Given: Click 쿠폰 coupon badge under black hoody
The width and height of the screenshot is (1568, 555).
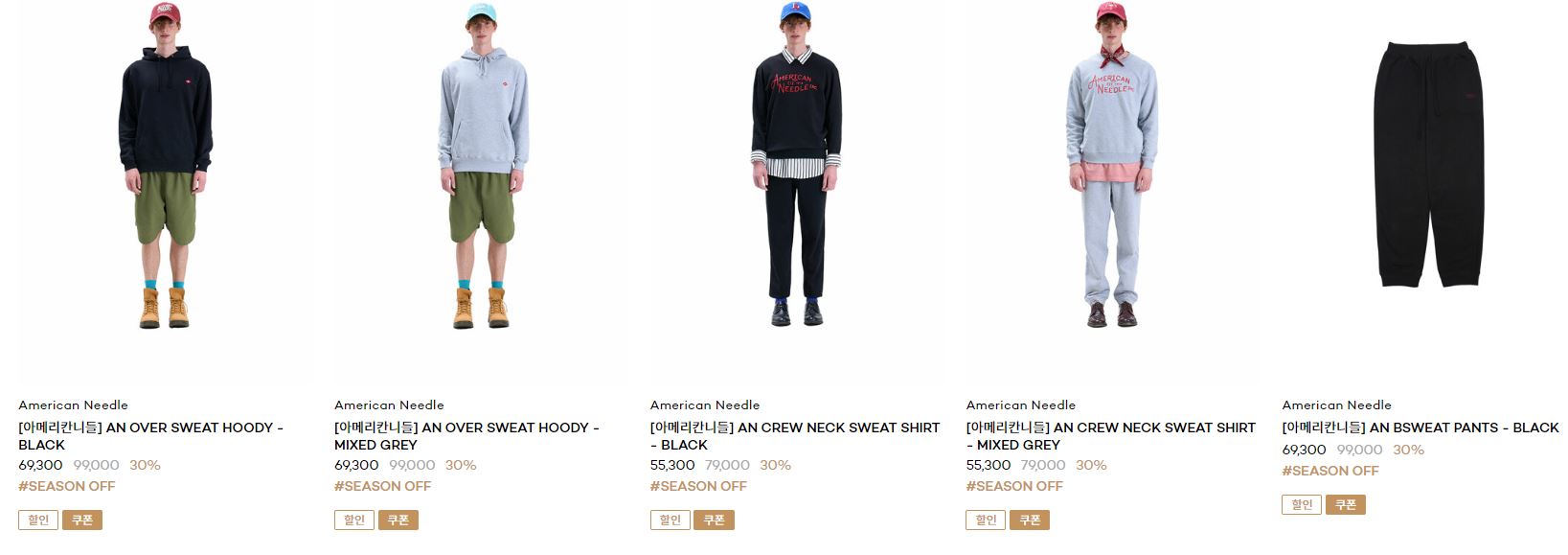Looking at the screenshot, I should pyautogui.click(x=82, y=520).
